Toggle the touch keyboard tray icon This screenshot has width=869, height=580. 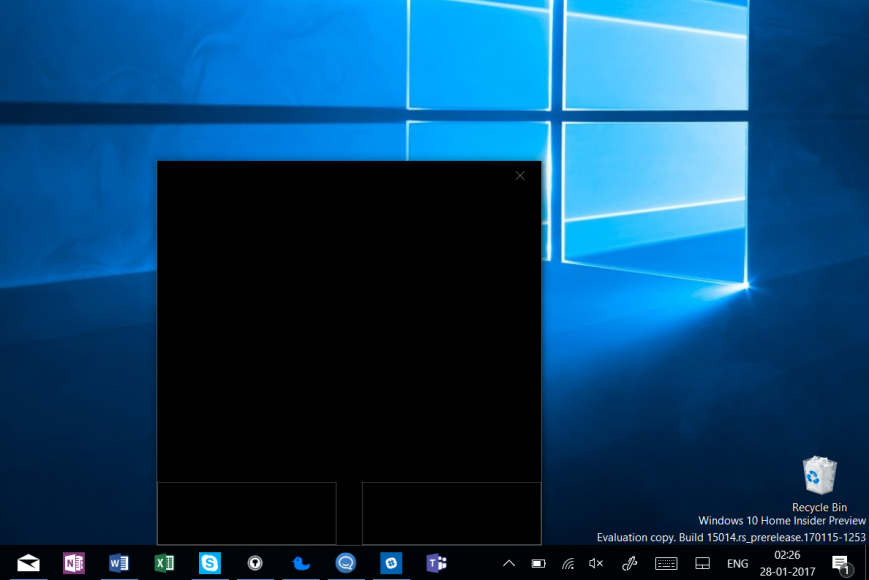tap(666, 563)
